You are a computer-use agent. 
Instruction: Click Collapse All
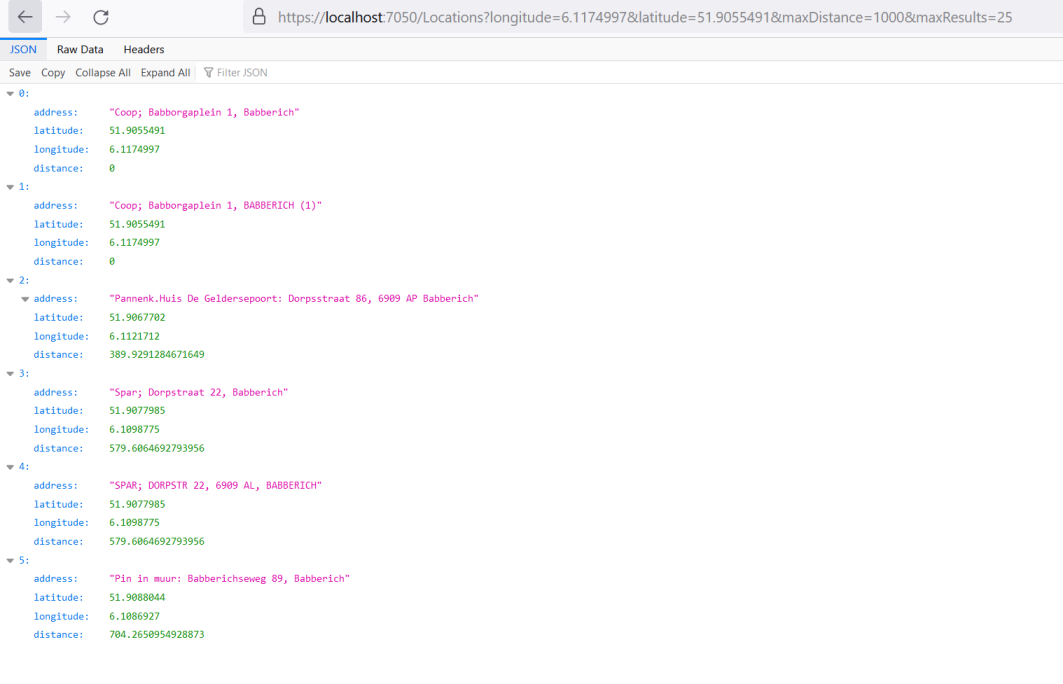click(102, 73)
